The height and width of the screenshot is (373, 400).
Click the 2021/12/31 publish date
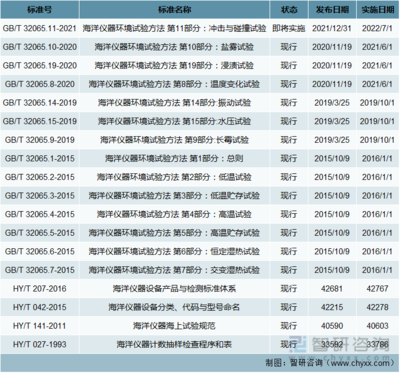[x=332, y=28]
